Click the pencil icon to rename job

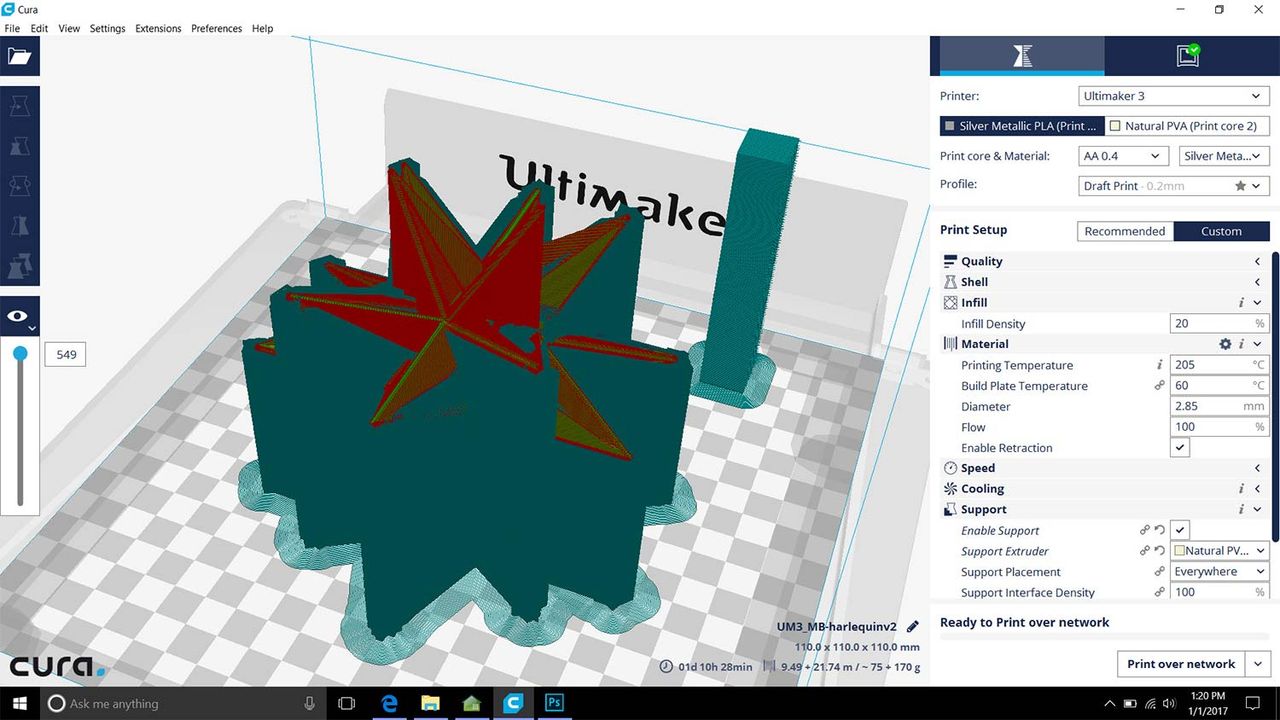pyautogui.click(x=912, y=627)
